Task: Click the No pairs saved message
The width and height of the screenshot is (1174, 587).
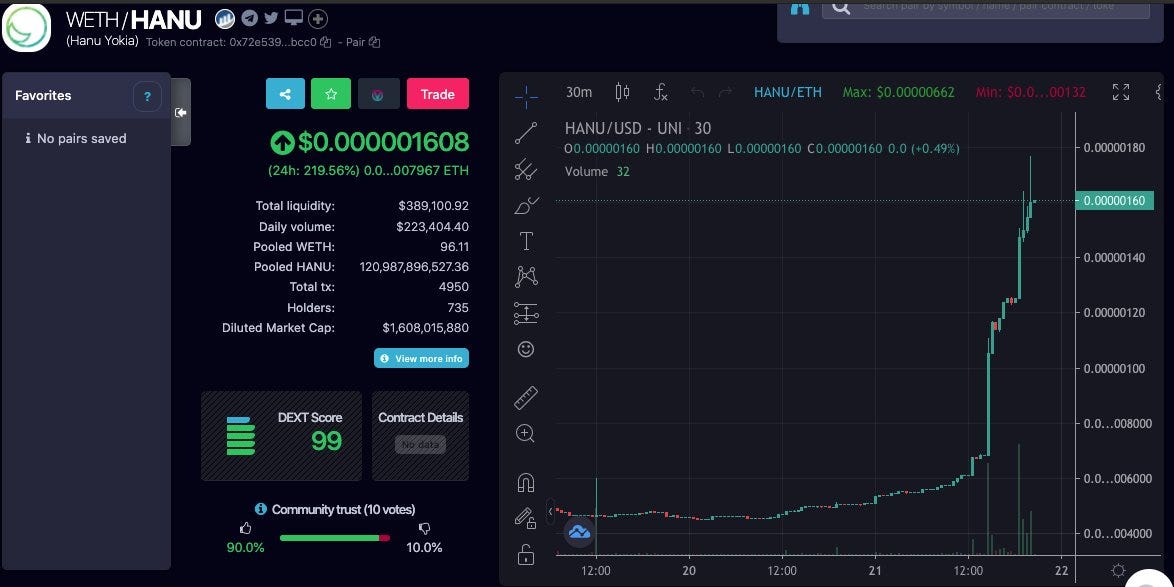Action: (x=76, y=139)
